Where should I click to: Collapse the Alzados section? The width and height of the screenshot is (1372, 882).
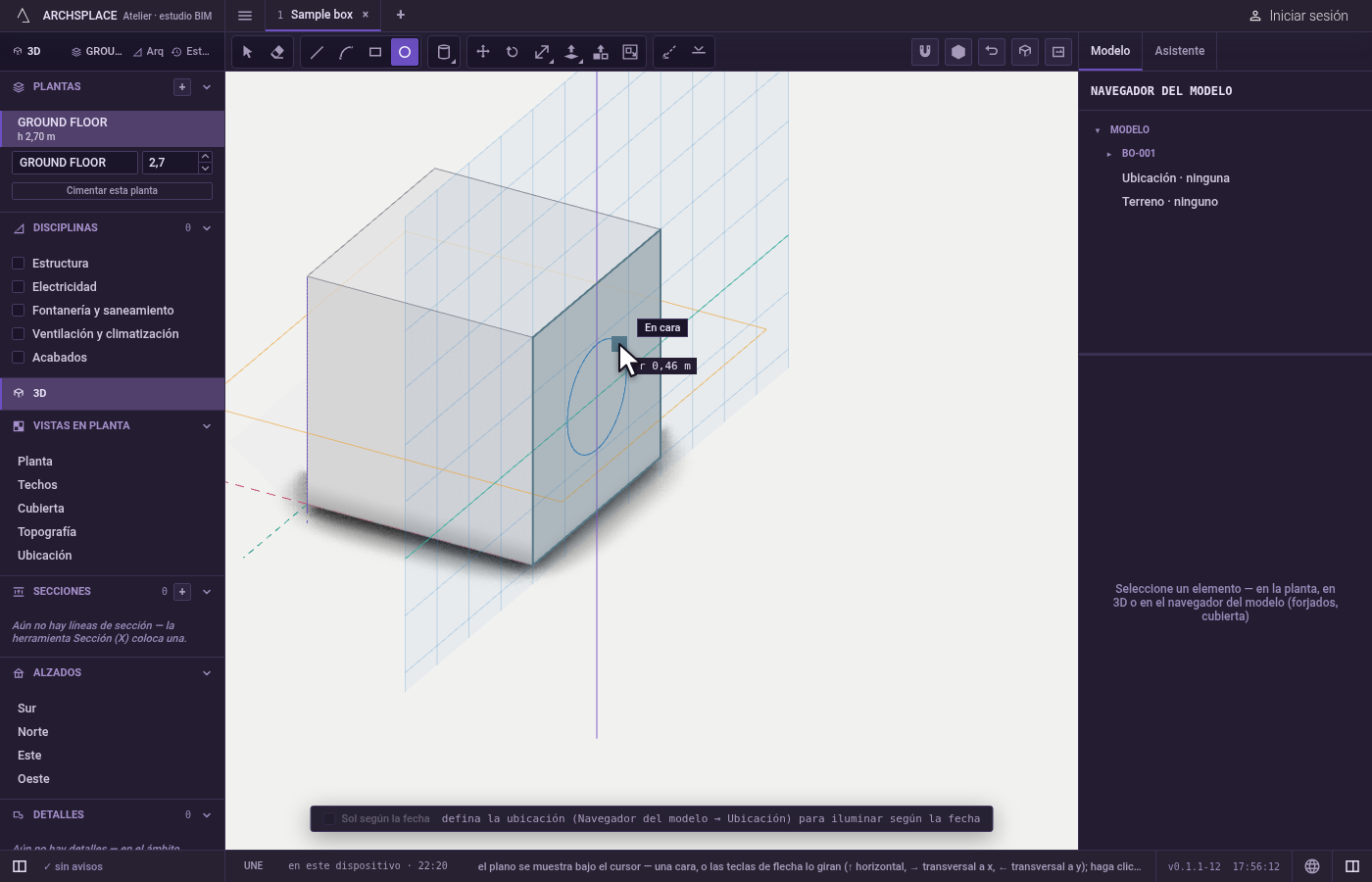click(207, 673)
